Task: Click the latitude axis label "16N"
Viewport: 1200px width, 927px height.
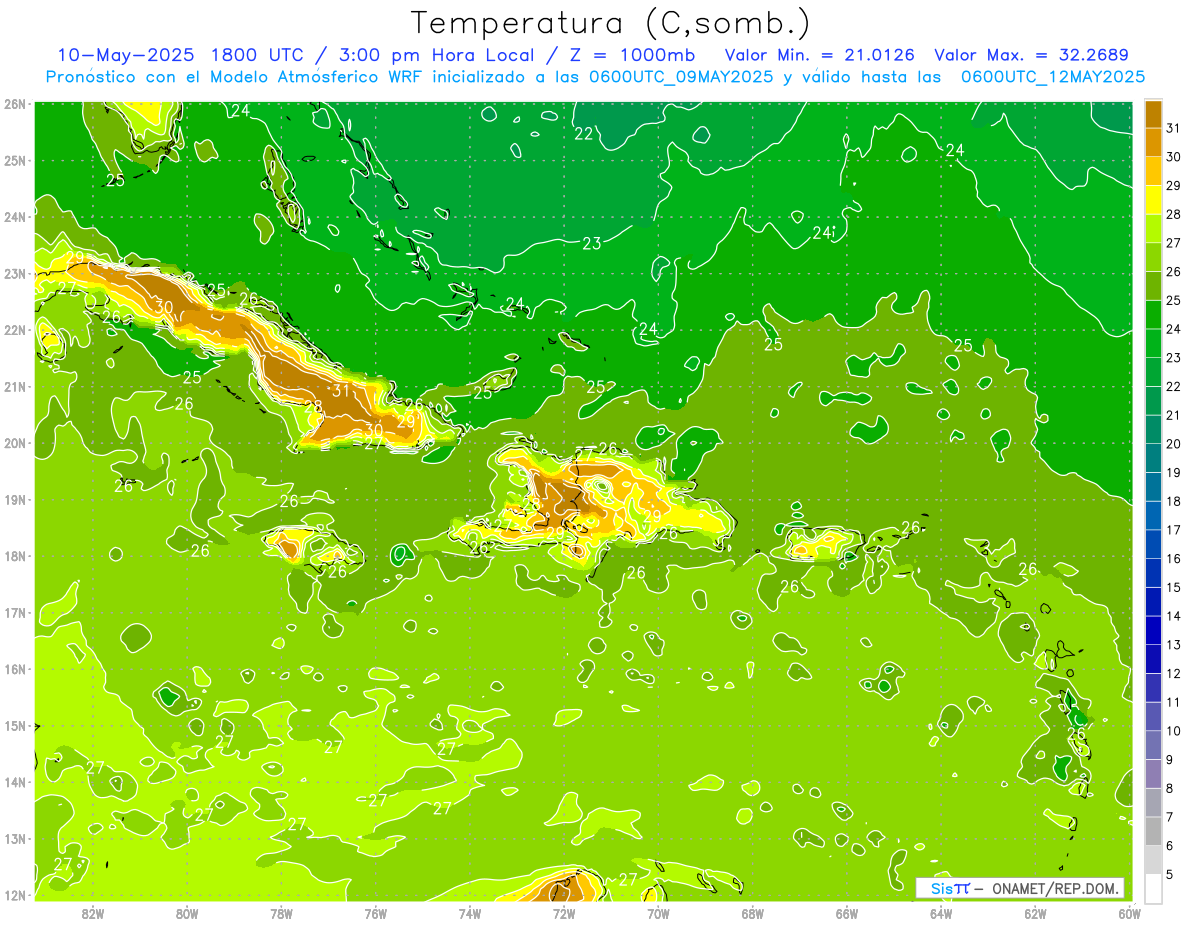Action: pos(15,669)
